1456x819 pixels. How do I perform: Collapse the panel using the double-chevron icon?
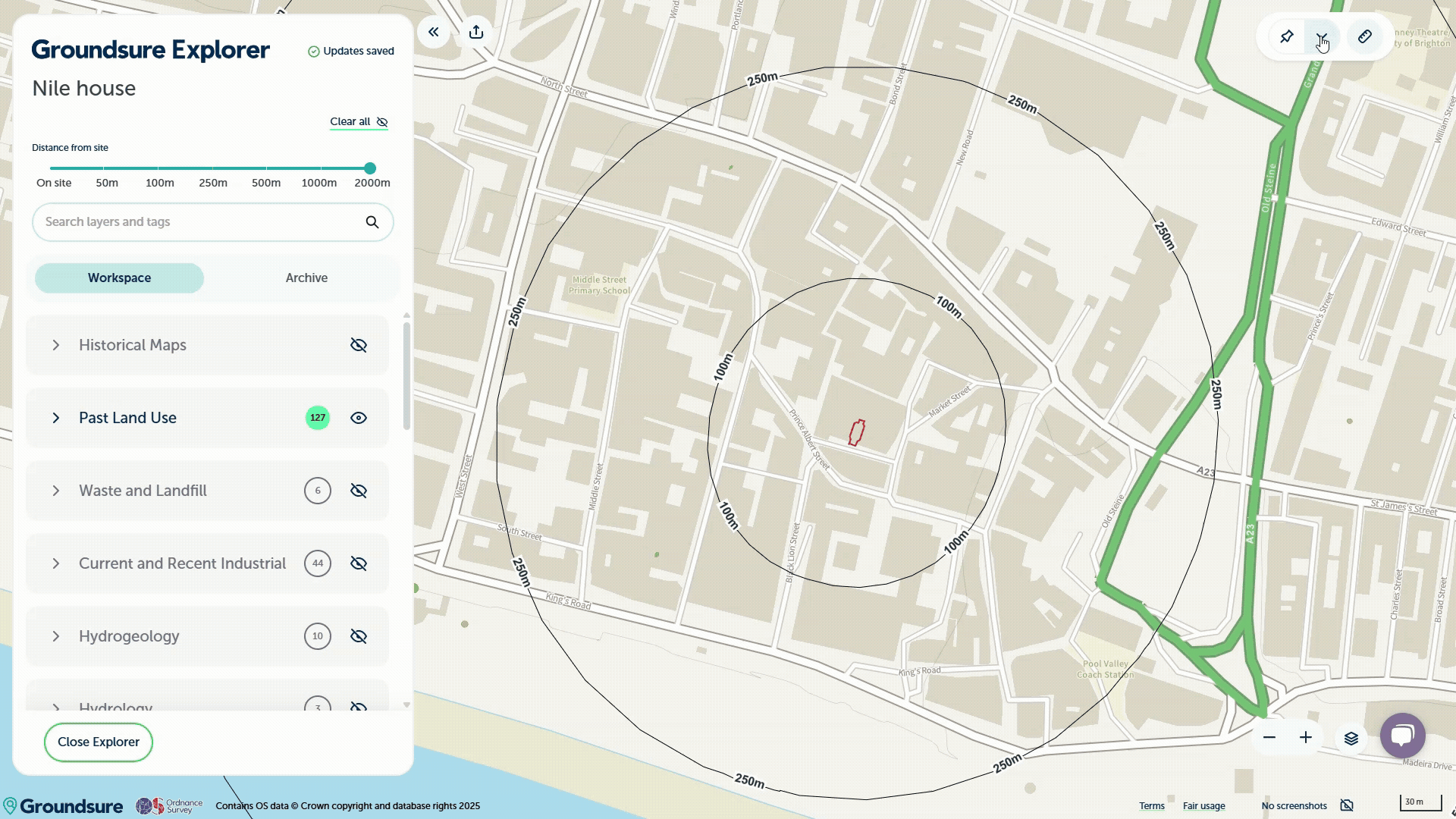(433, 31)
